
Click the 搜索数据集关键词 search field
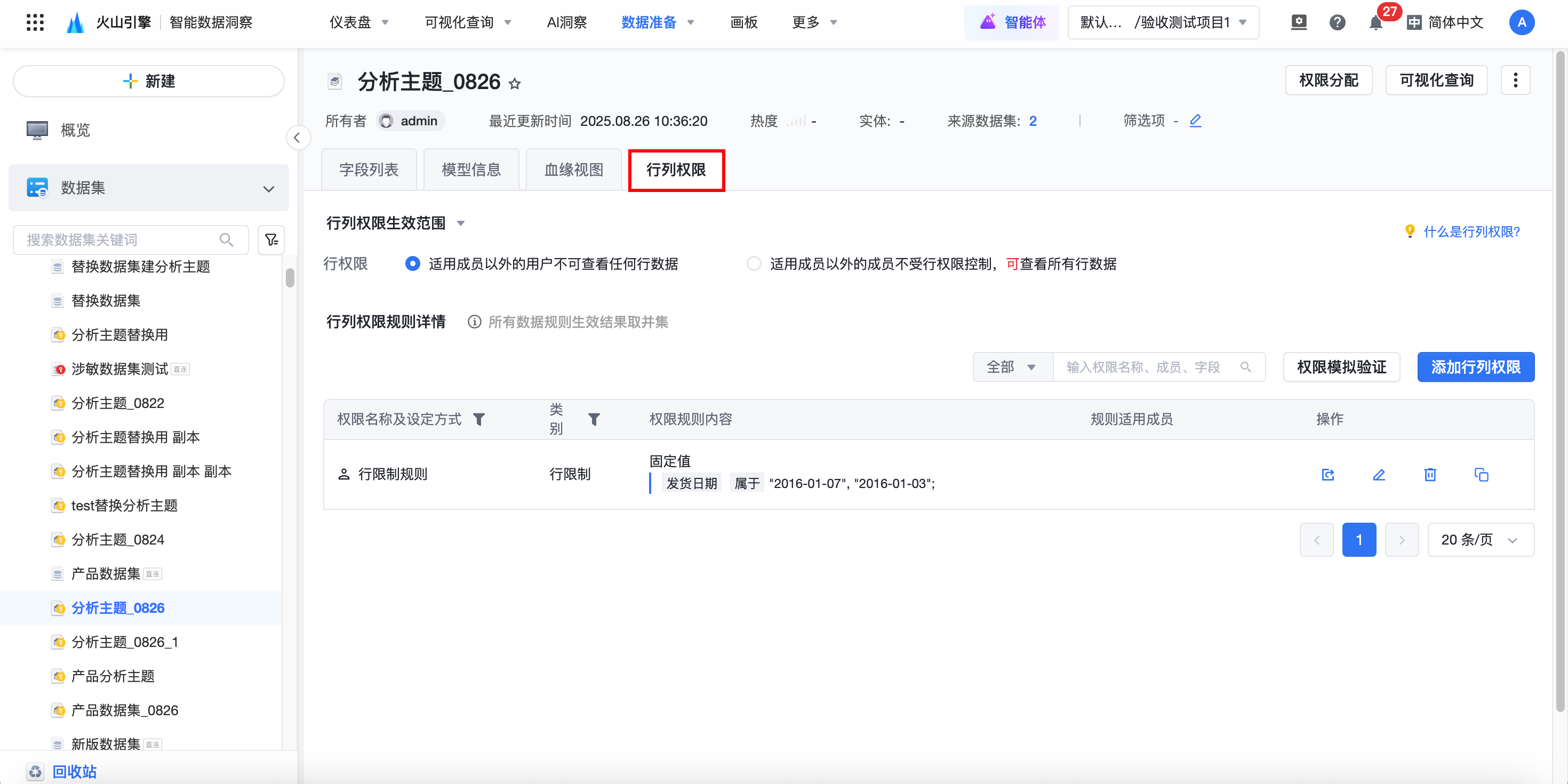pyautogui.click(x=122, y=240)
